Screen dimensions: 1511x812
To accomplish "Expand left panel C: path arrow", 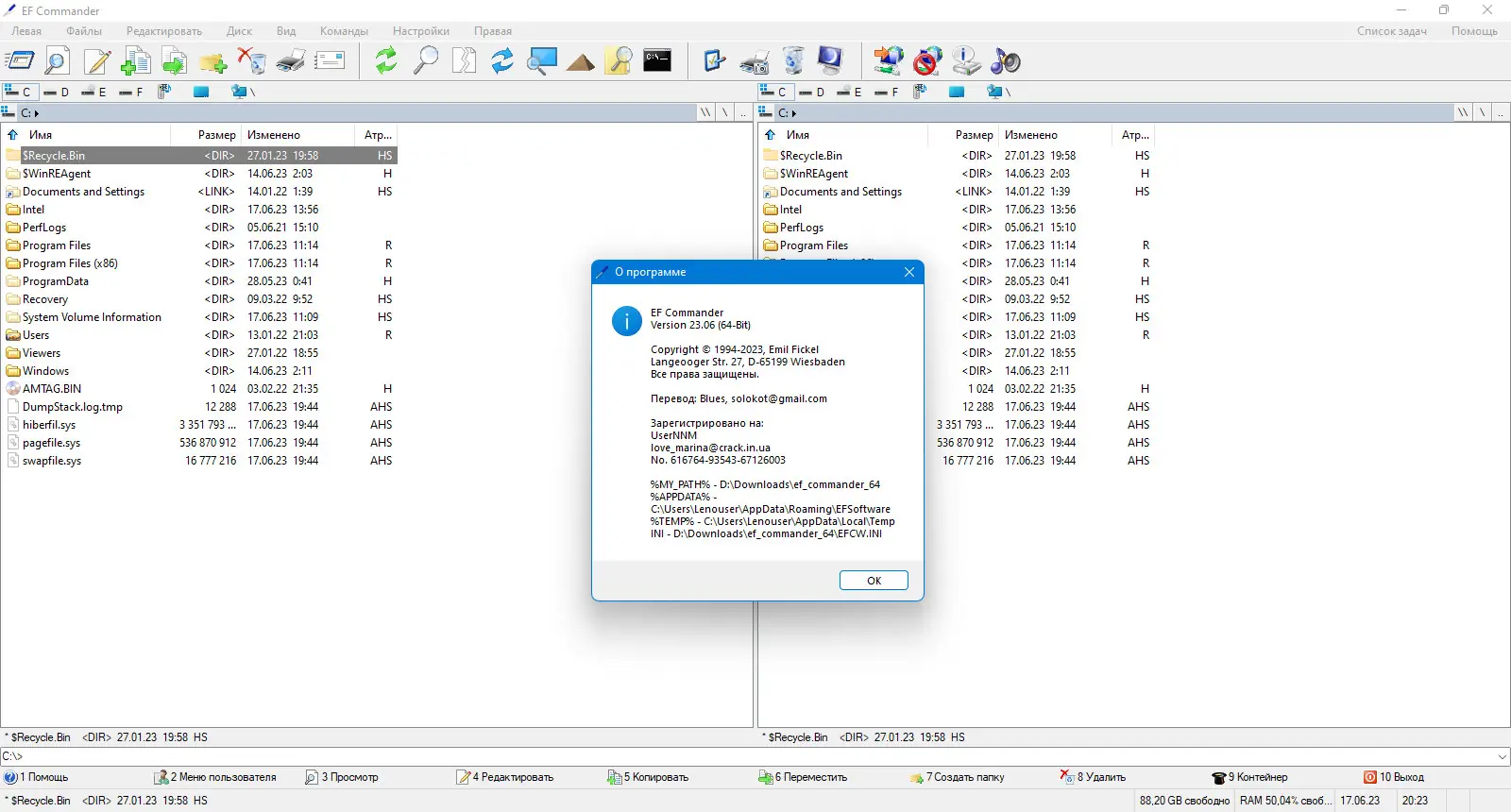I will [x=37, y=113].
